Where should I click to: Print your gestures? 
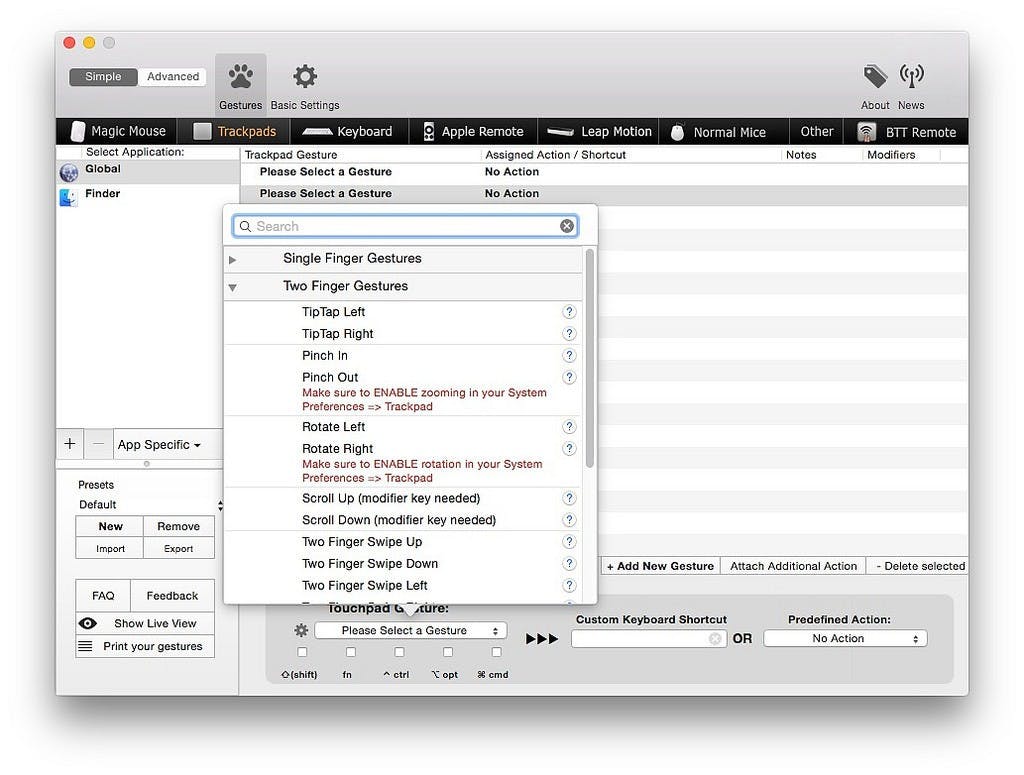pos(145,646)
